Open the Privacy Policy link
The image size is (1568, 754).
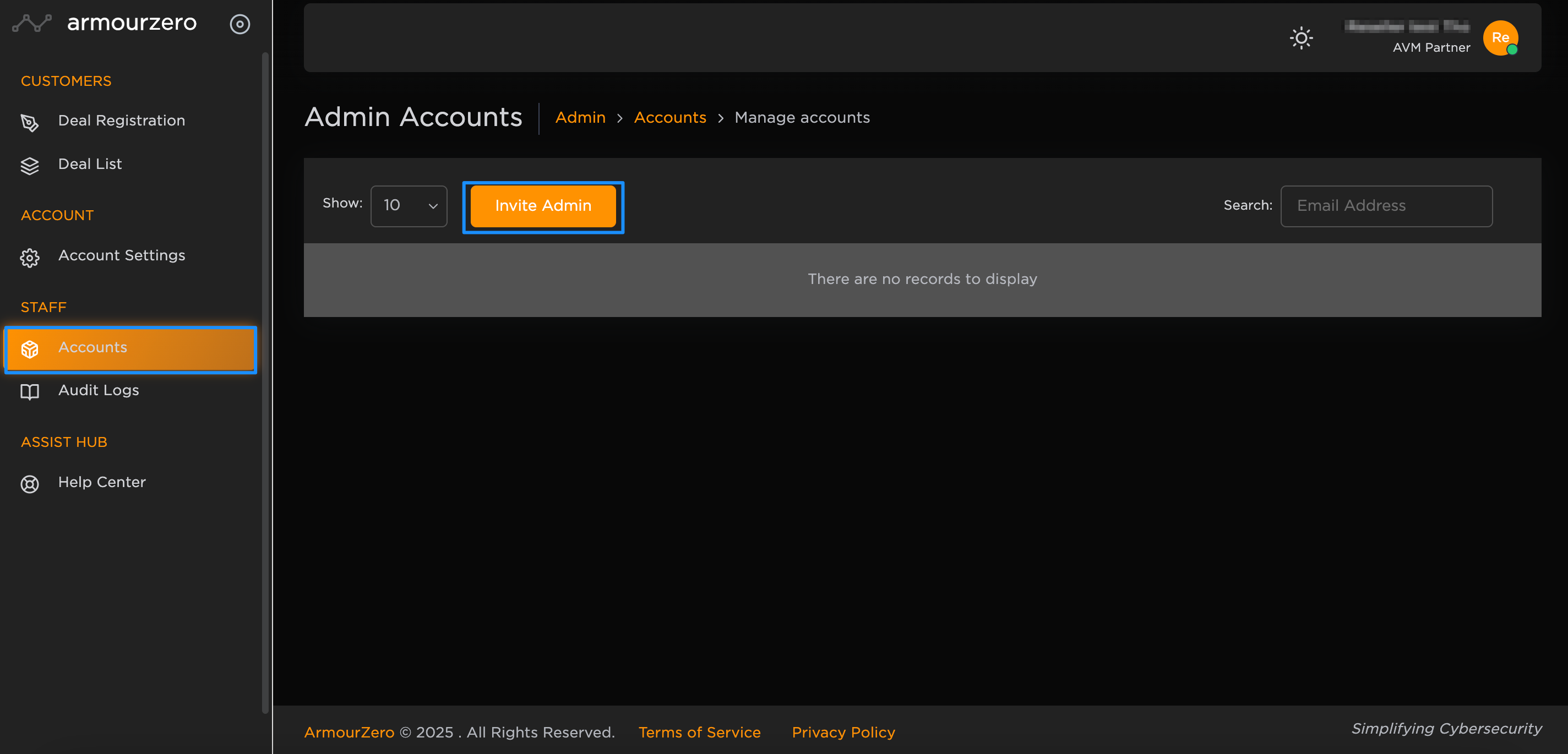[843, 732]
